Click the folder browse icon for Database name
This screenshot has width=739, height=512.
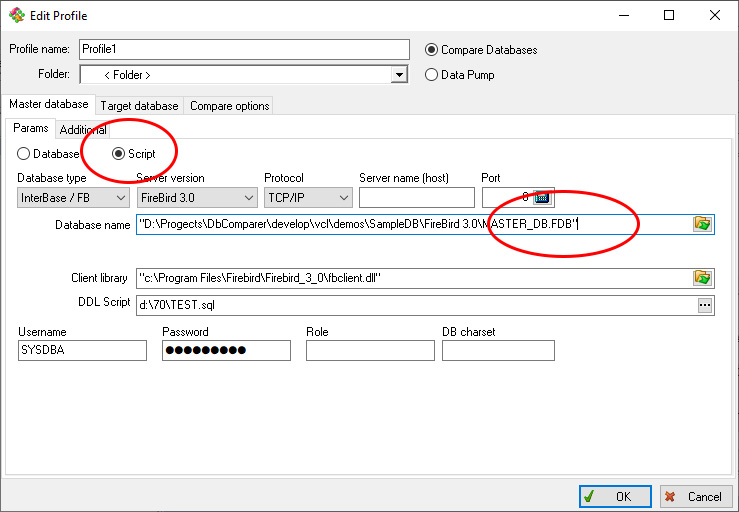(703, 224)
